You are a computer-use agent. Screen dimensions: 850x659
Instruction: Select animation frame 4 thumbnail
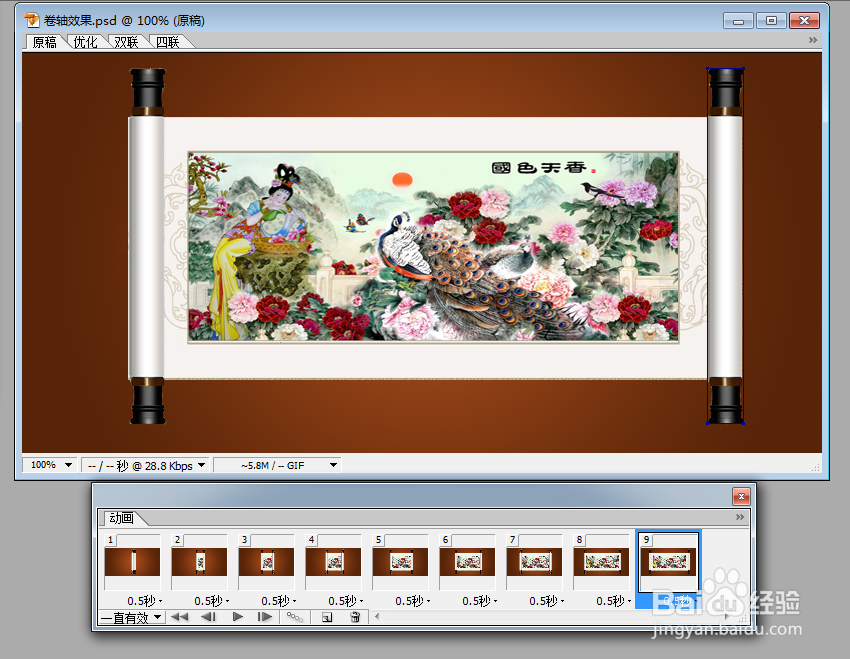tap(333, 562)
